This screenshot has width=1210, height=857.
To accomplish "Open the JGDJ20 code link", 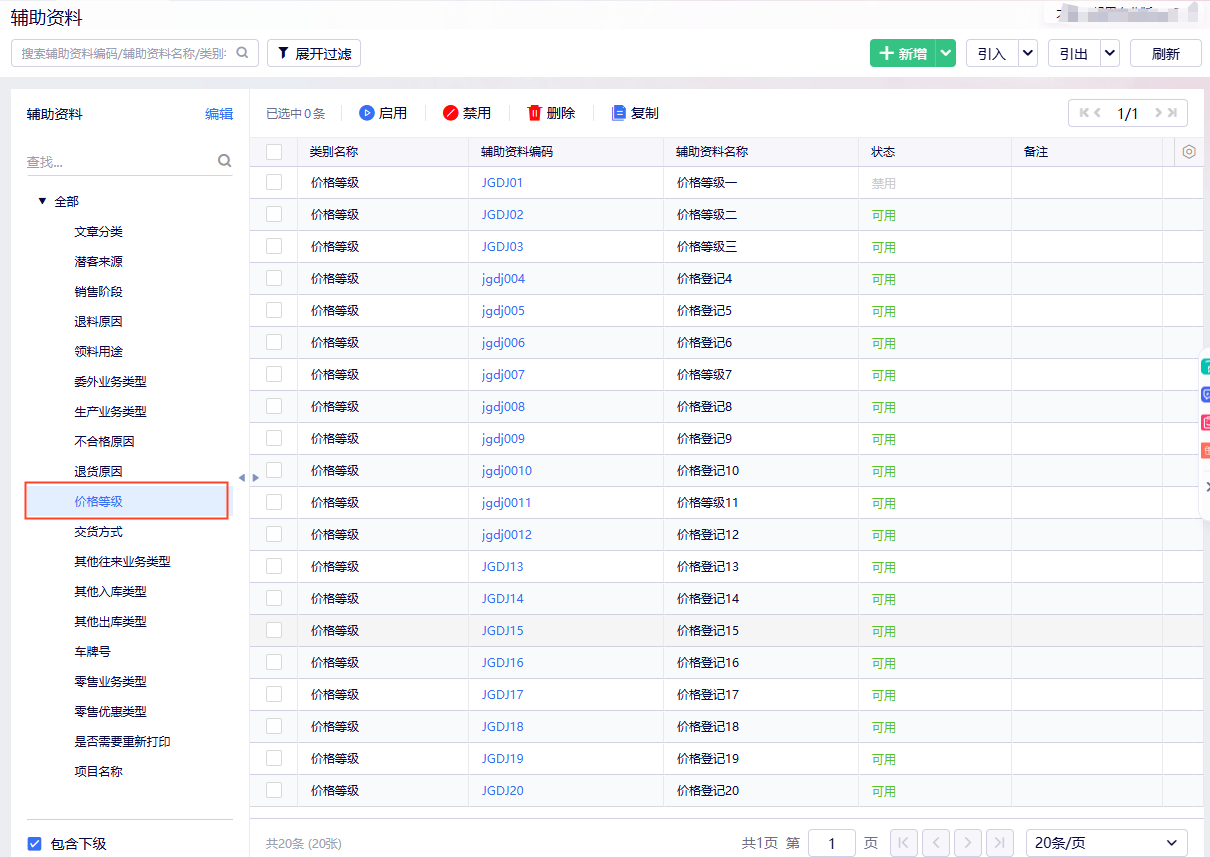I will pos(502,790).
